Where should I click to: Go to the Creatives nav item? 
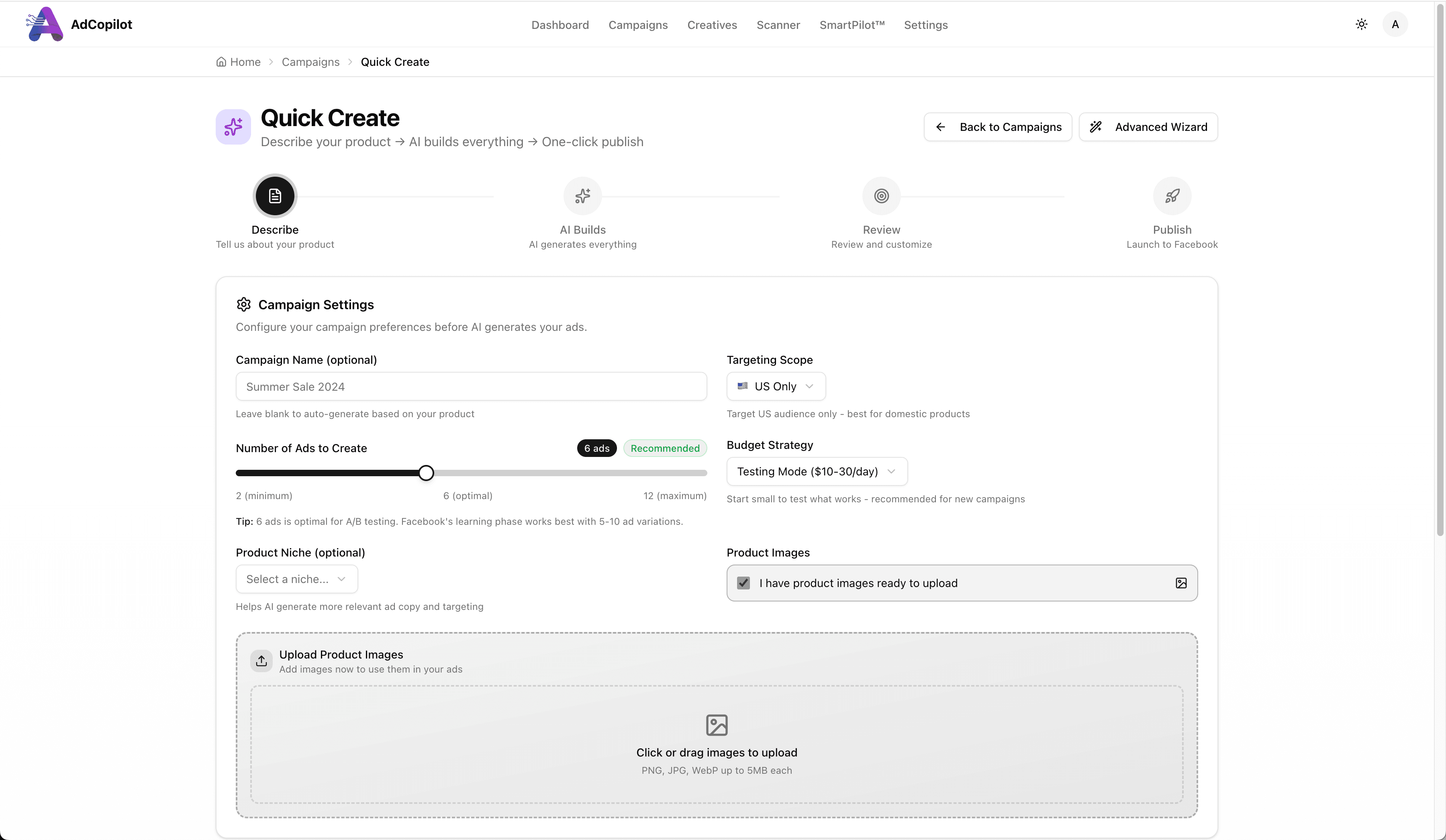(x=712, y=24)
